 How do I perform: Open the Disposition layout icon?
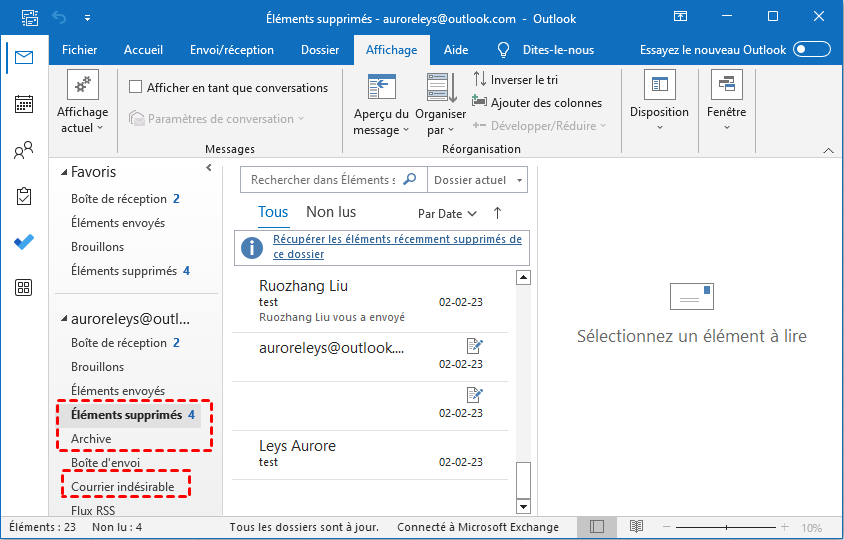[659, 85]
